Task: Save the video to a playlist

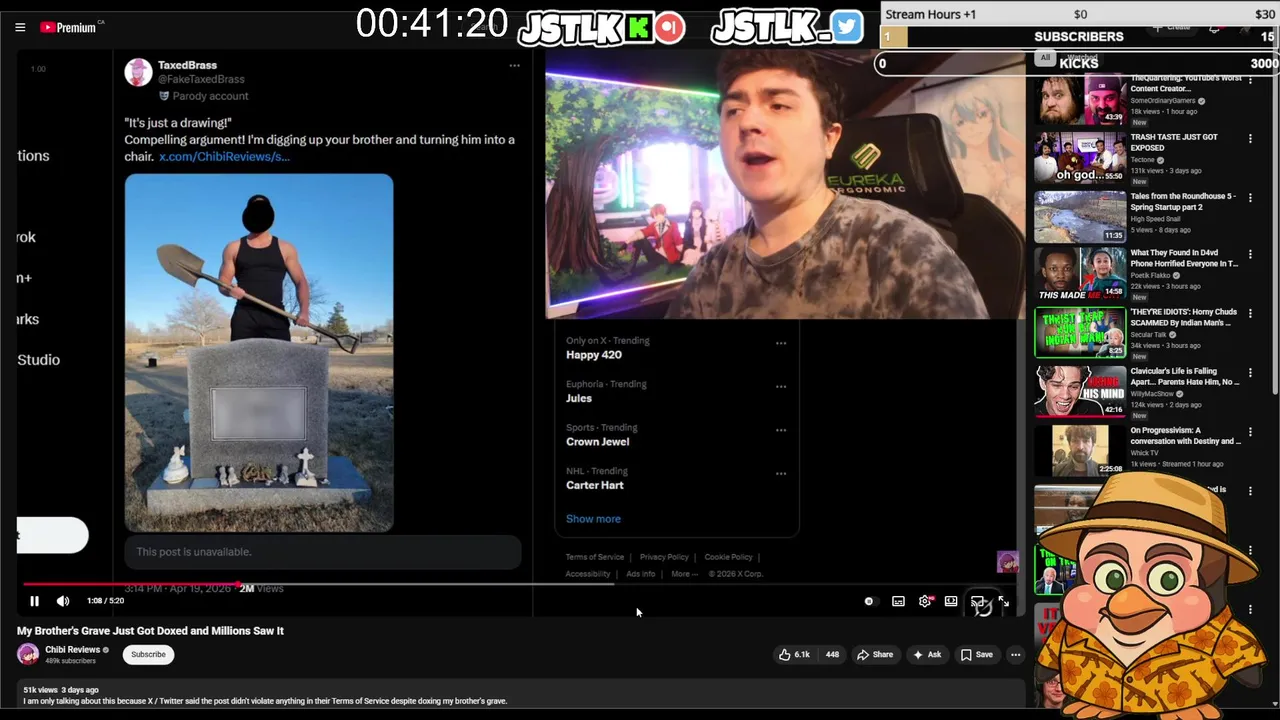Action: (x=977, y=655)
